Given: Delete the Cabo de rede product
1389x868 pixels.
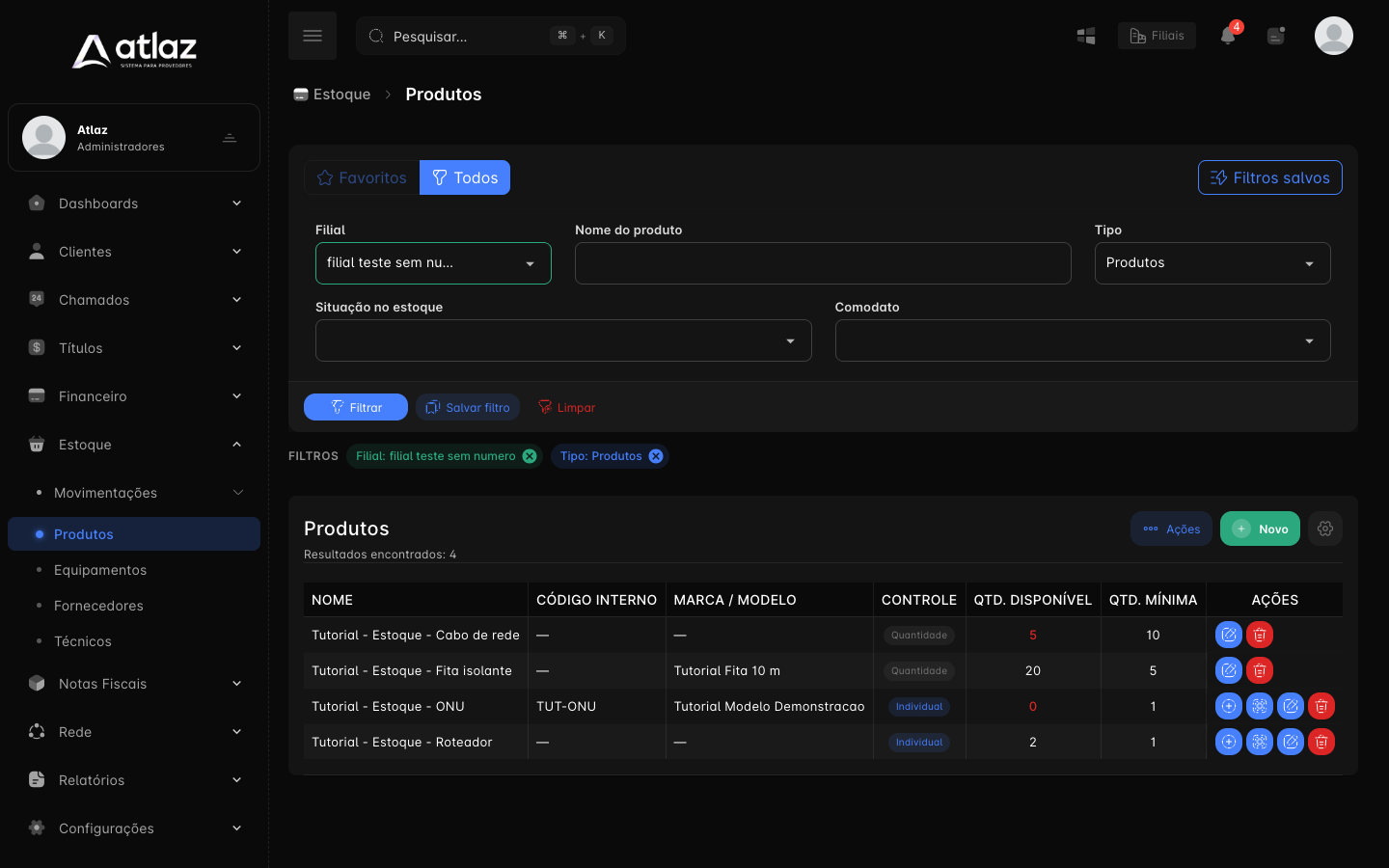Looking at the screenshot, I should tap(1260, 635).
